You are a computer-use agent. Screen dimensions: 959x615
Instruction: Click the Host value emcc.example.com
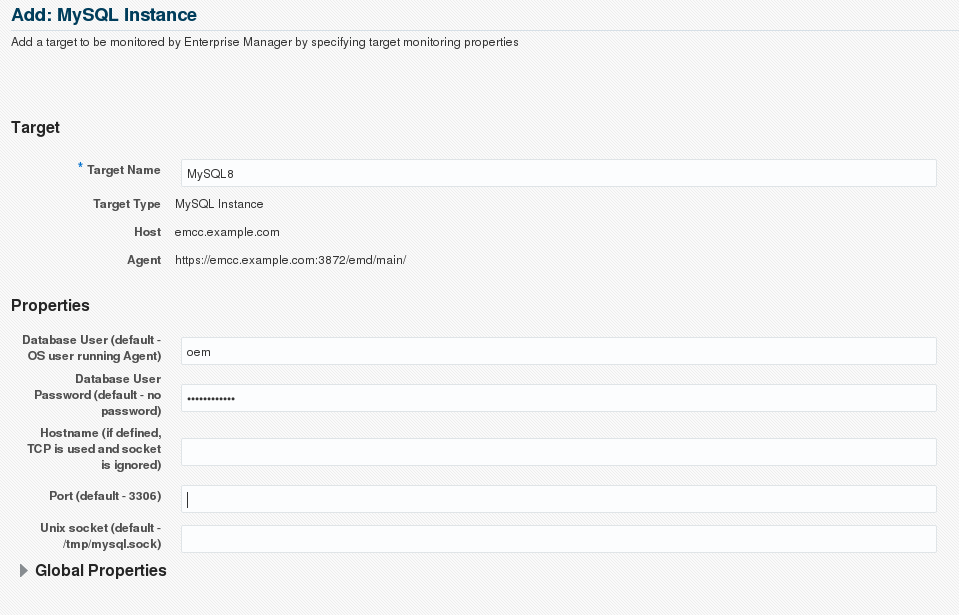tap(227, 232)
